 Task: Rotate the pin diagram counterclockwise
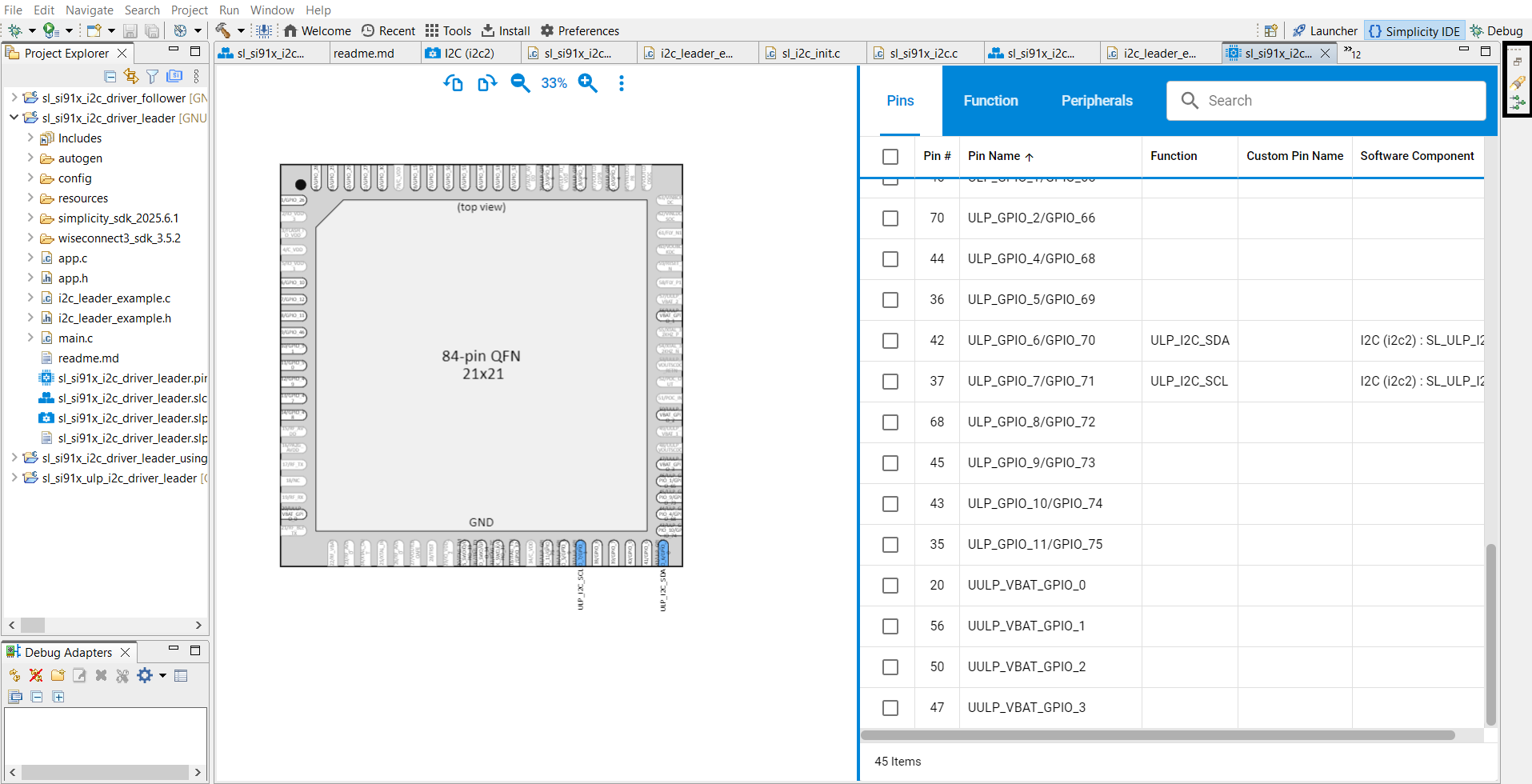click(x=453, y=82)
